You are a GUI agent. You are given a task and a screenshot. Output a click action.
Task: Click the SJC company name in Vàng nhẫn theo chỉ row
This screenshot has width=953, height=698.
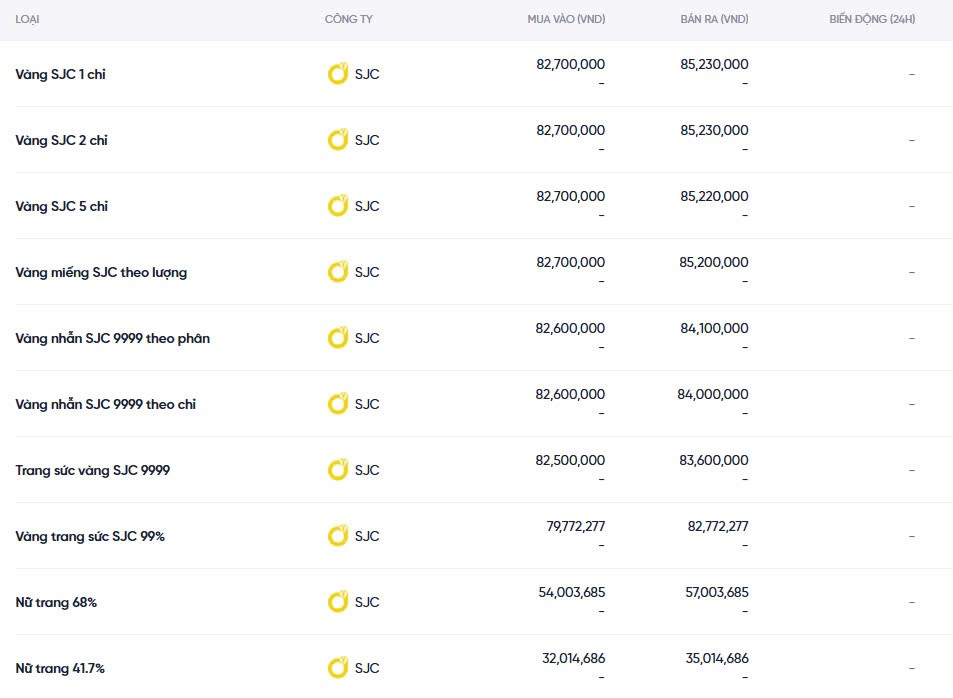click(367, 404)
